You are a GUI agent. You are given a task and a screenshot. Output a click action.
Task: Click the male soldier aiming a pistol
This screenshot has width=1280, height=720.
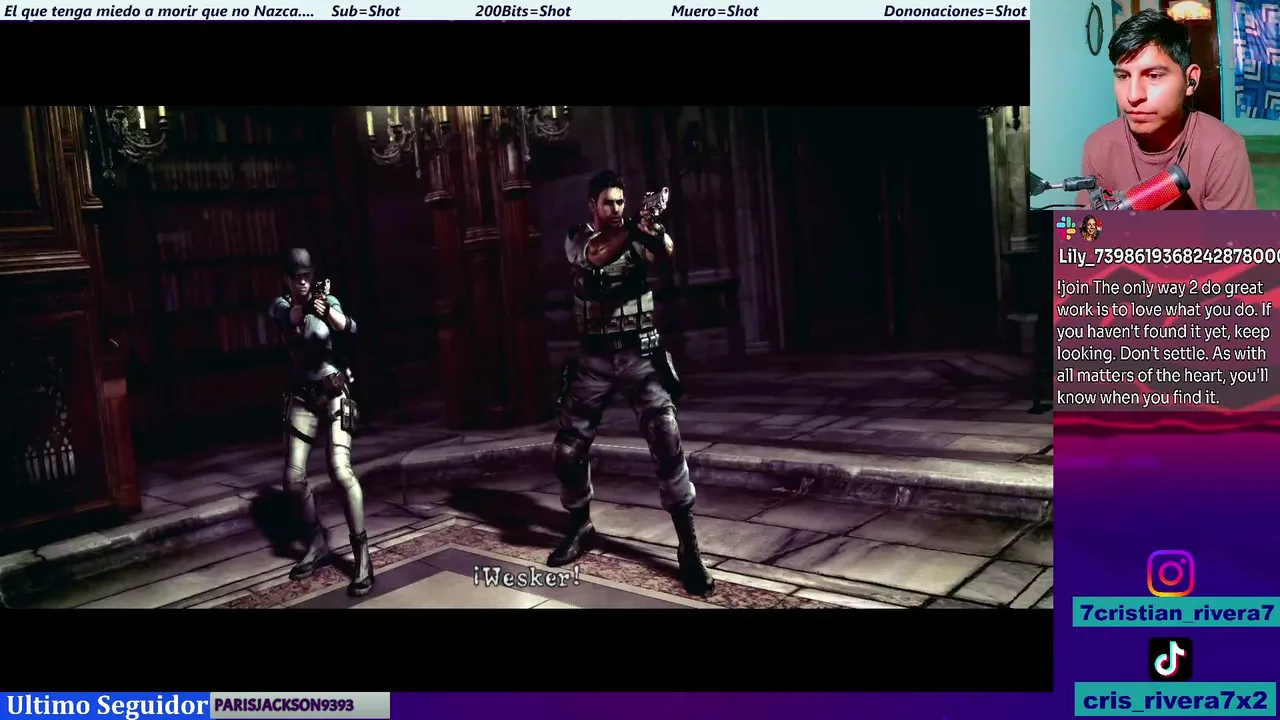(622, 380)
